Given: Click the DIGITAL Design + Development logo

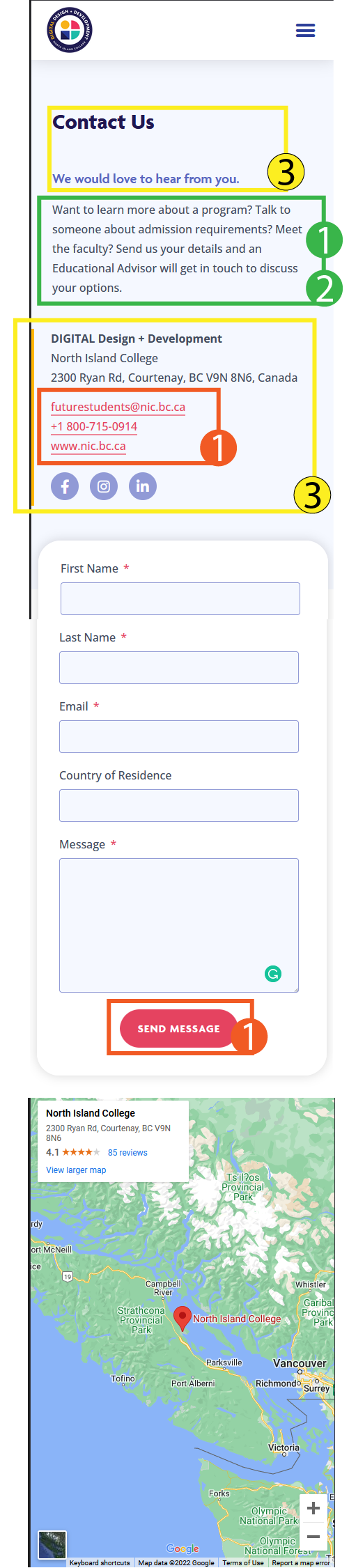Looking at the screenshot, I should pos(70,30).
